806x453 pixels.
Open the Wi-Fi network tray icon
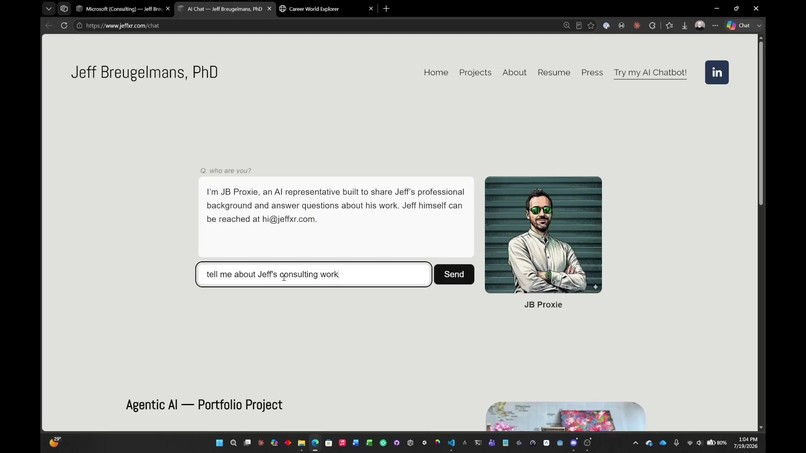click(x=690, y=443)
